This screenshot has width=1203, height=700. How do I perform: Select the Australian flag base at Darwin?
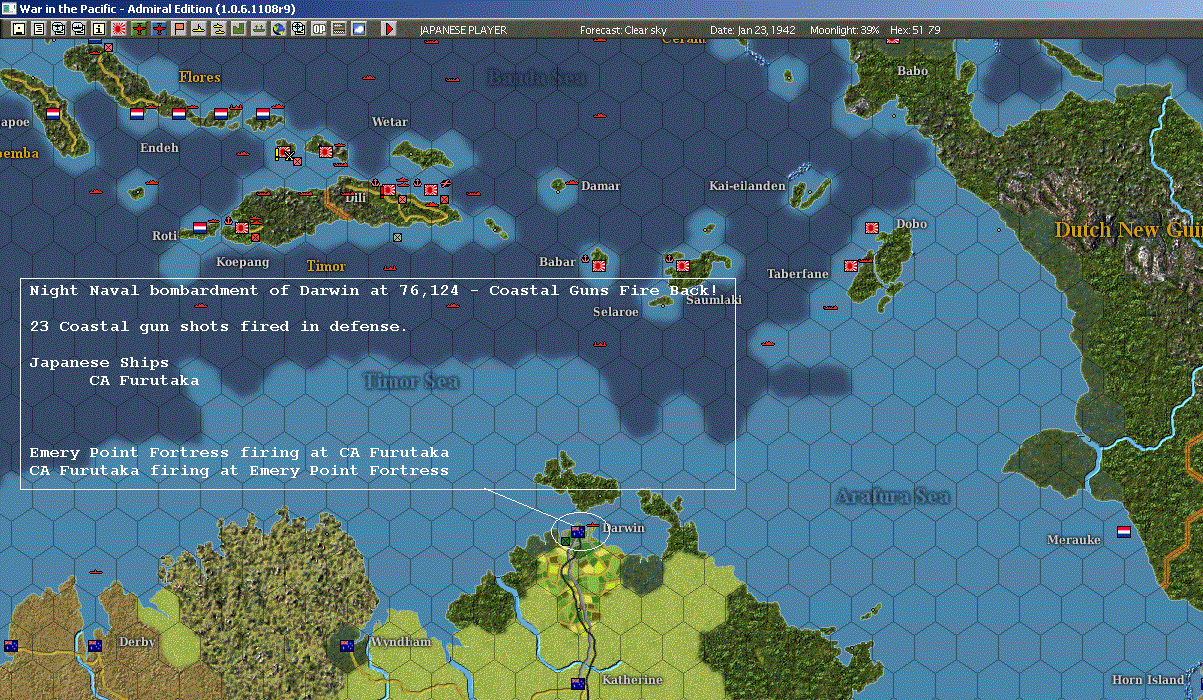[x=578, y=532]
